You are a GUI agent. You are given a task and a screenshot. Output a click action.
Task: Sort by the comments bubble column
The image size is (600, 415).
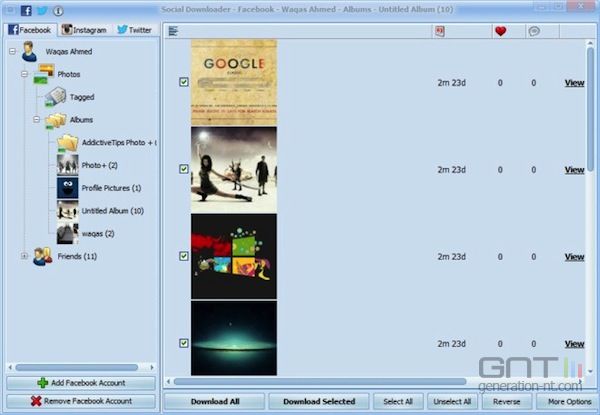(x=534, y=31)
